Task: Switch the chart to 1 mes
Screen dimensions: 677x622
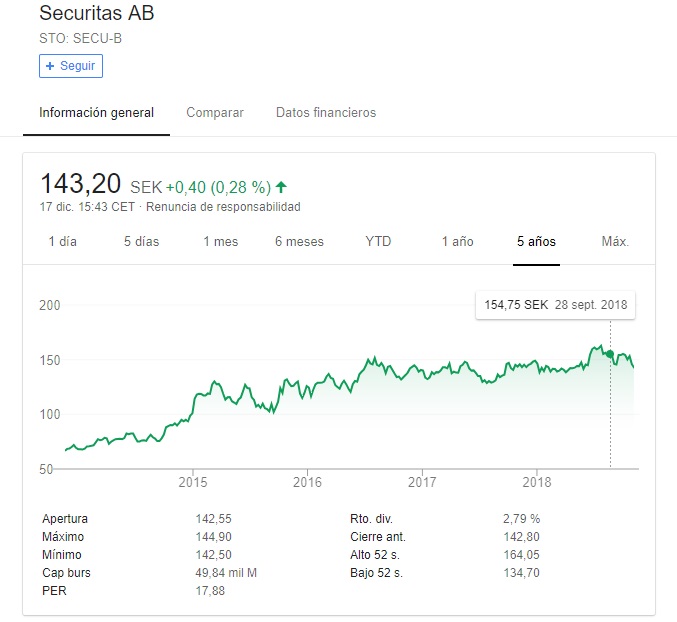Action: click(x=220, y=242)
